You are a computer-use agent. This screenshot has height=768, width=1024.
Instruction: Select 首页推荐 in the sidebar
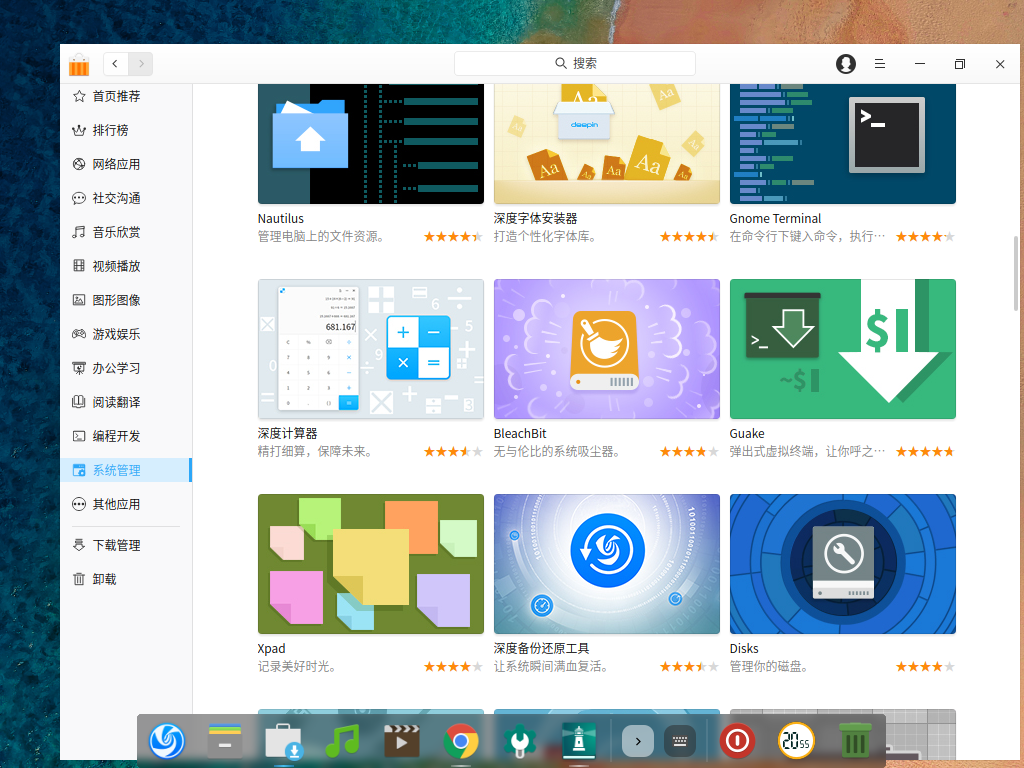126,96
